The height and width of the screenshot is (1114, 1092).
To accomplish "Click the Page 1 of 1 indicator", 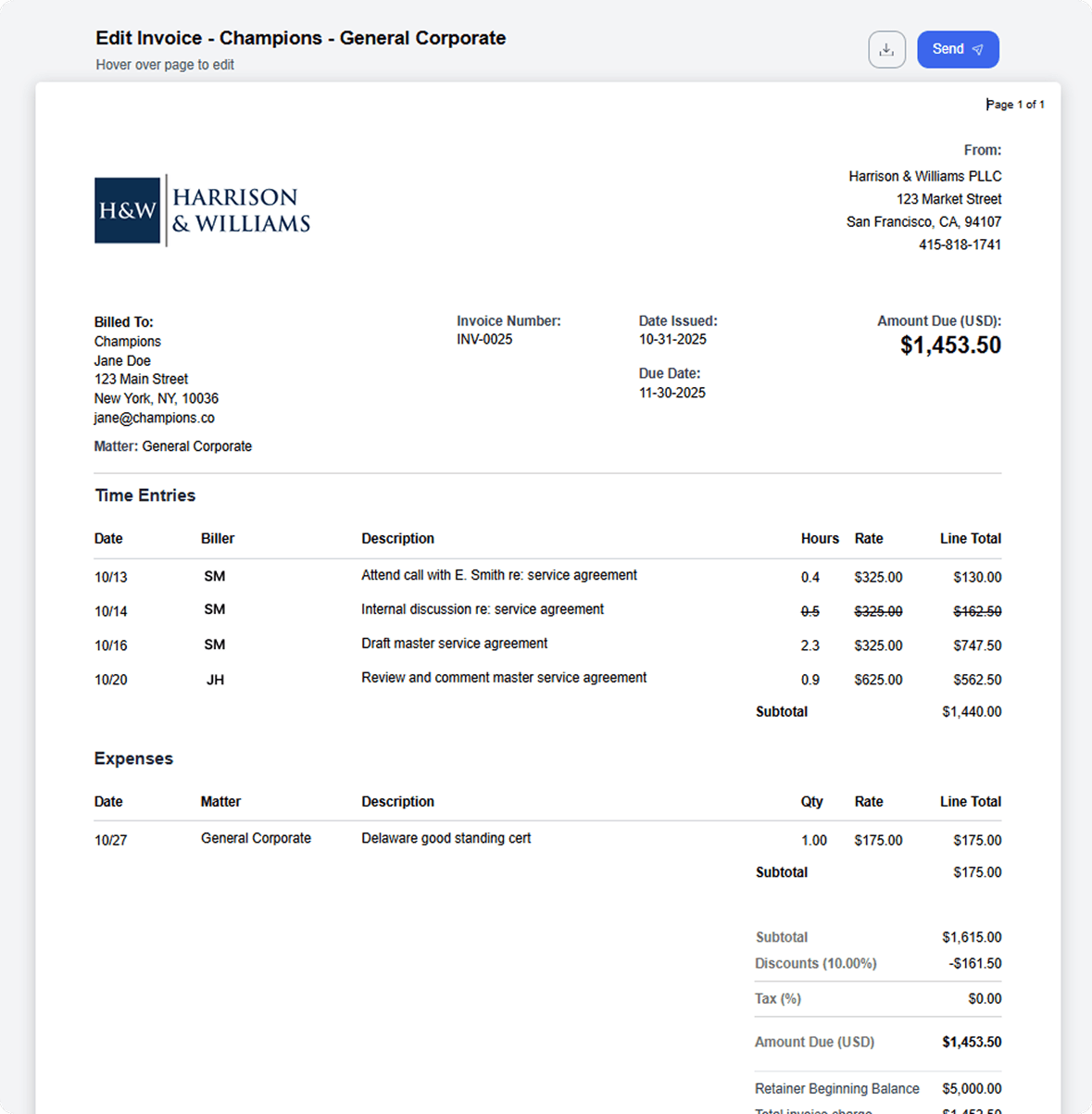I will (1015, 104).
